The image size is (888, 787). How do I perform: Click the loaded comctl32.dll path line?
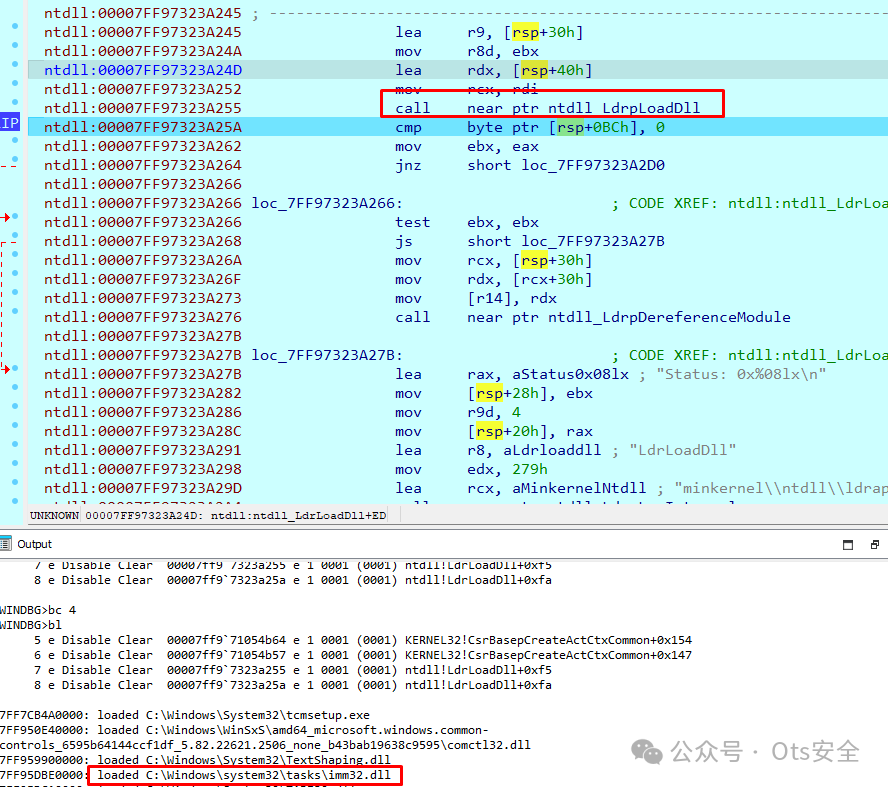pos(265,738)
